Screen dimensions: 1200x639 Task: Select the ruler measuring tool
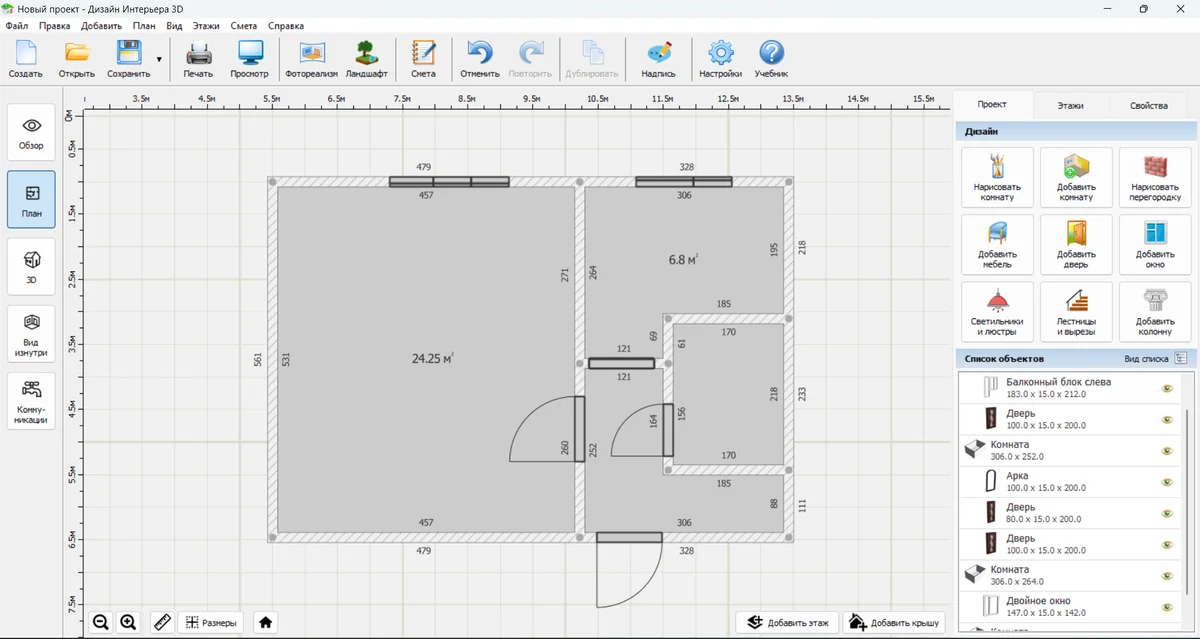[161, 622]
